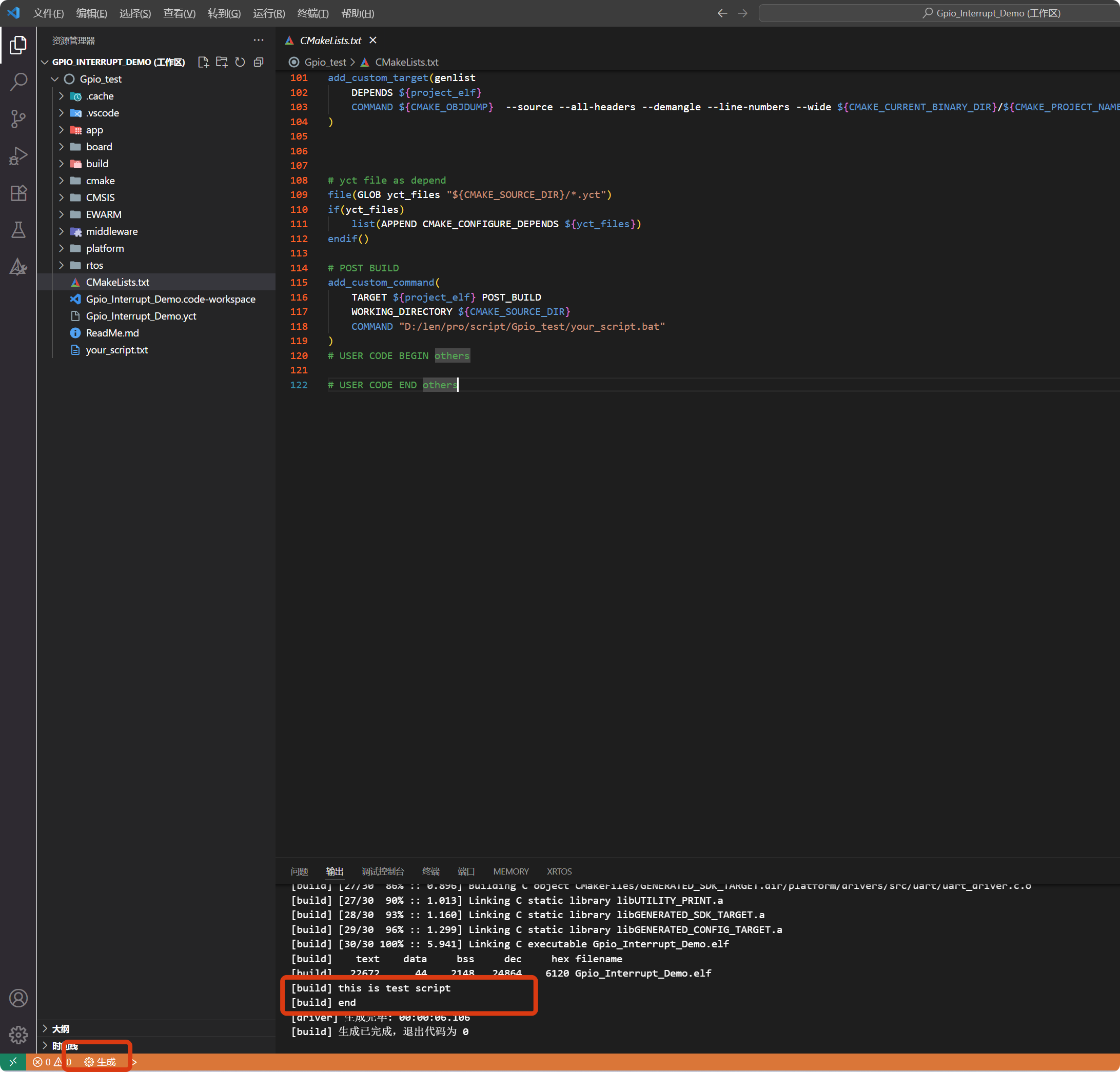Open the 终端(T) menu

[312, 13]
